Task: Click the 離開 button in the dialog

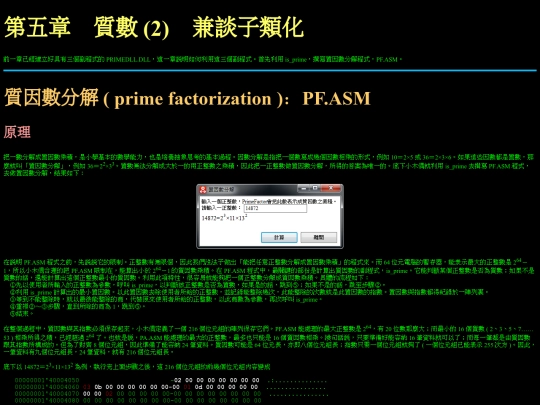Action: [x=319, y=237]
